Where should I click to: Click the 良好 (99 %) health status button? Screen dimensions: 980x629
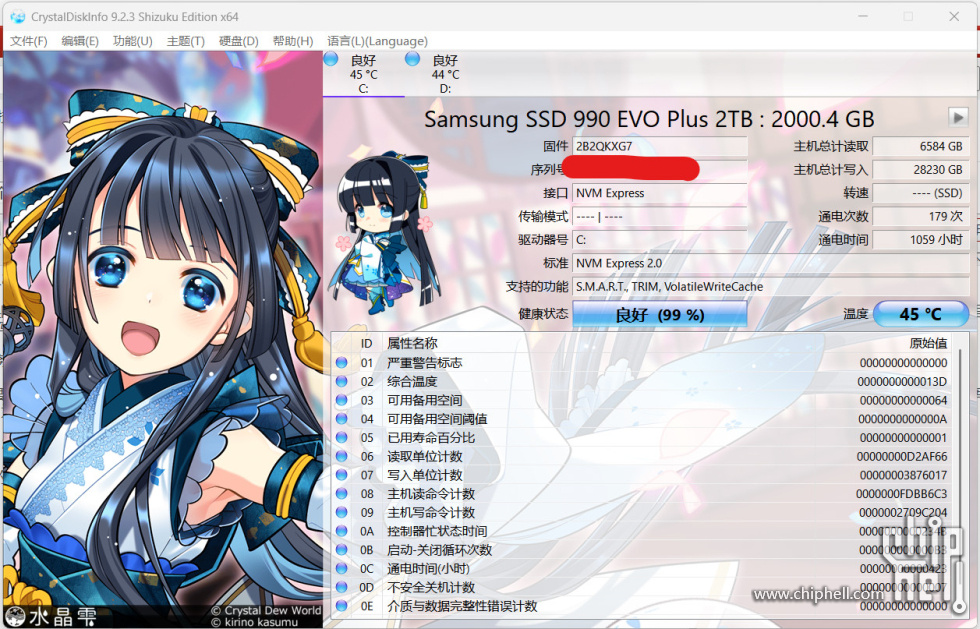coord(660,314)
